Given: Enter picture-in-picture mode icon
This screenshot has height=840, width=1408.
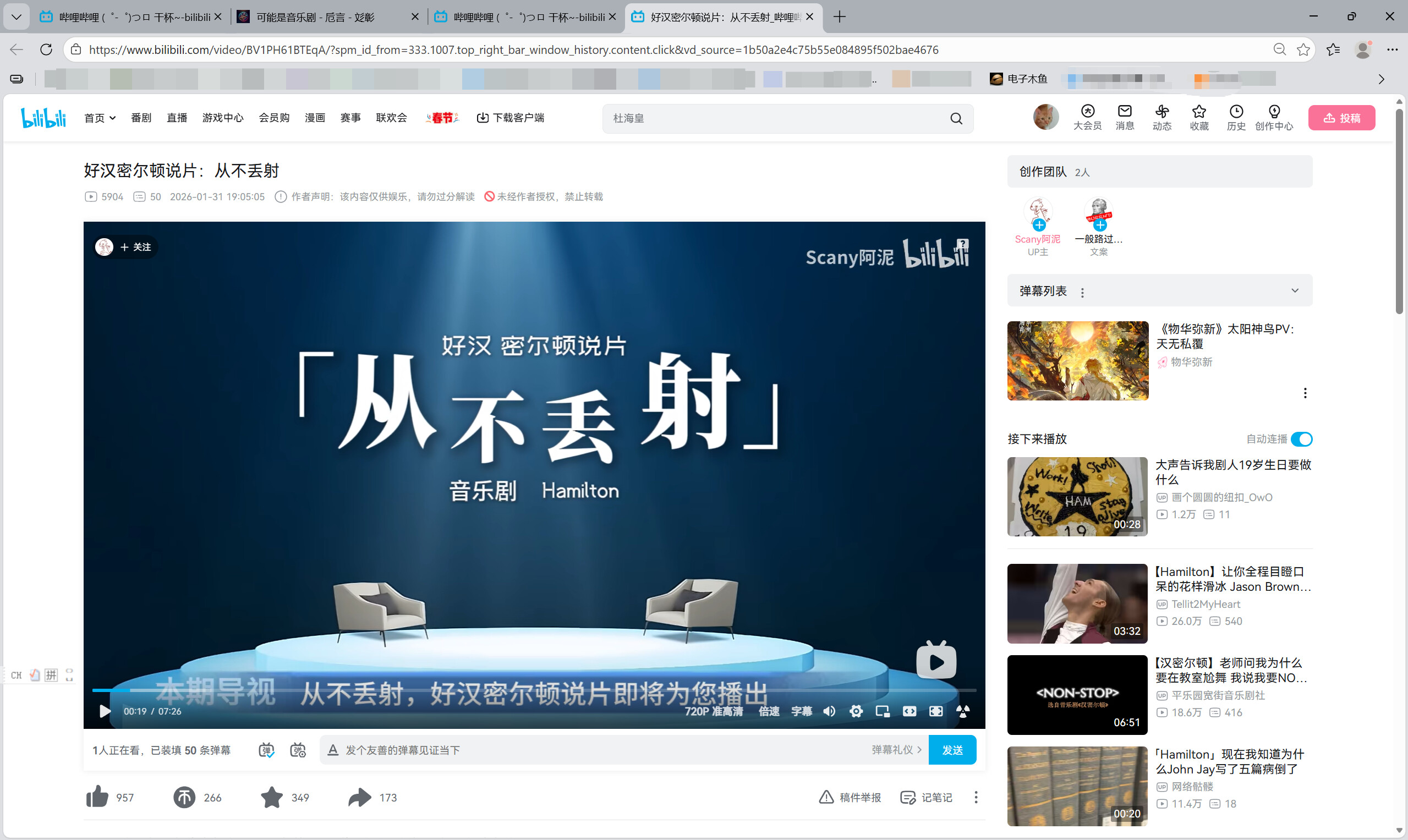Looking at the screenshot, I should tap(883, 711).
